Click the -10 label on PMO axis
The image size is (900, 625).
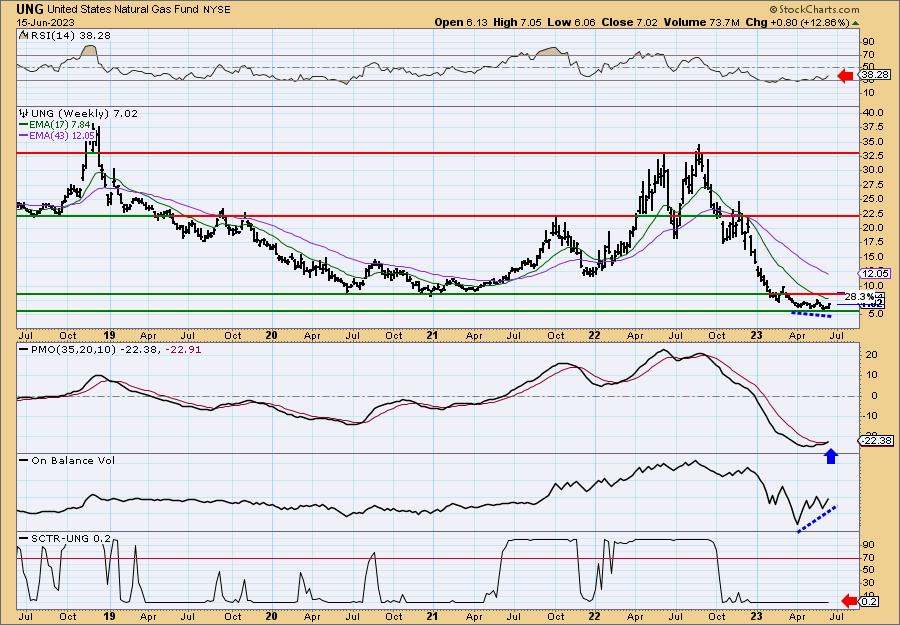click(871, 416)
